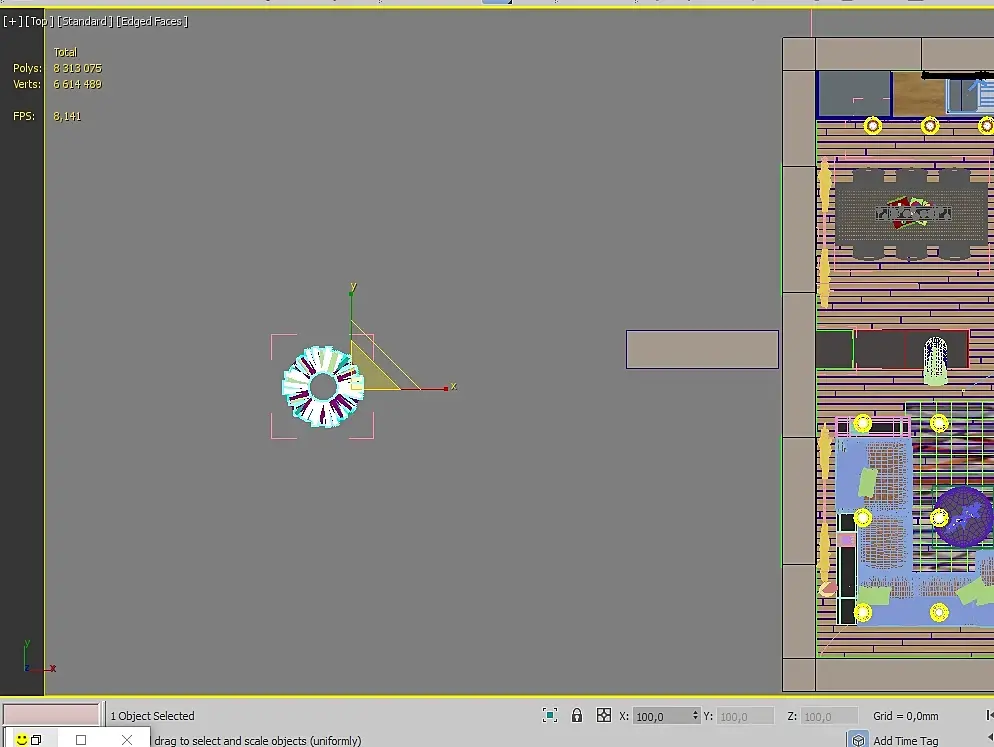Click the disabled Z value field
Viewport: 994px width, 747px height.
click(829, 716)
